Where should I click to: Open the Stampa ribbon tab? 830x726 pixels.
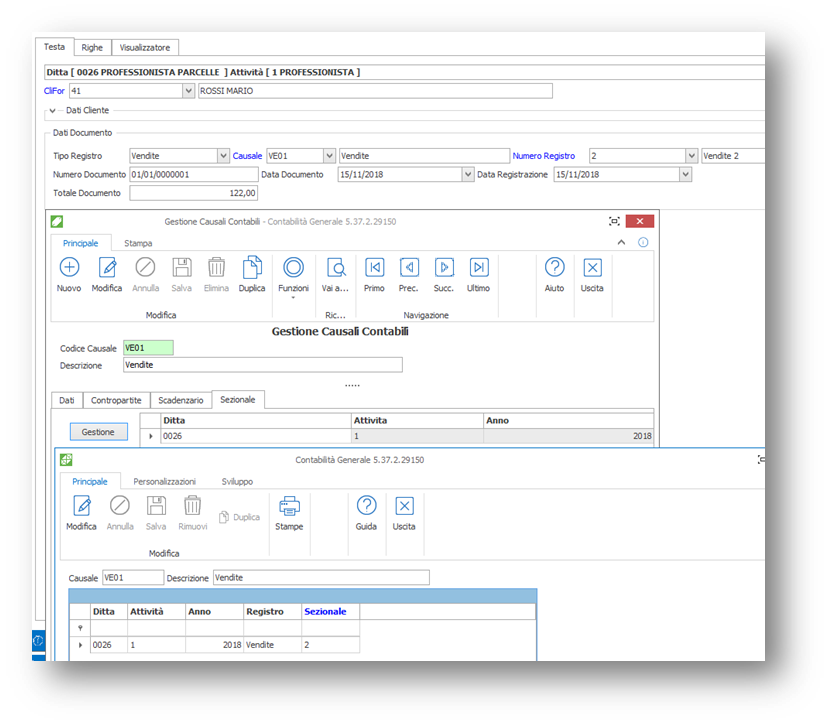pyautogui.click(x=138, y=243)
